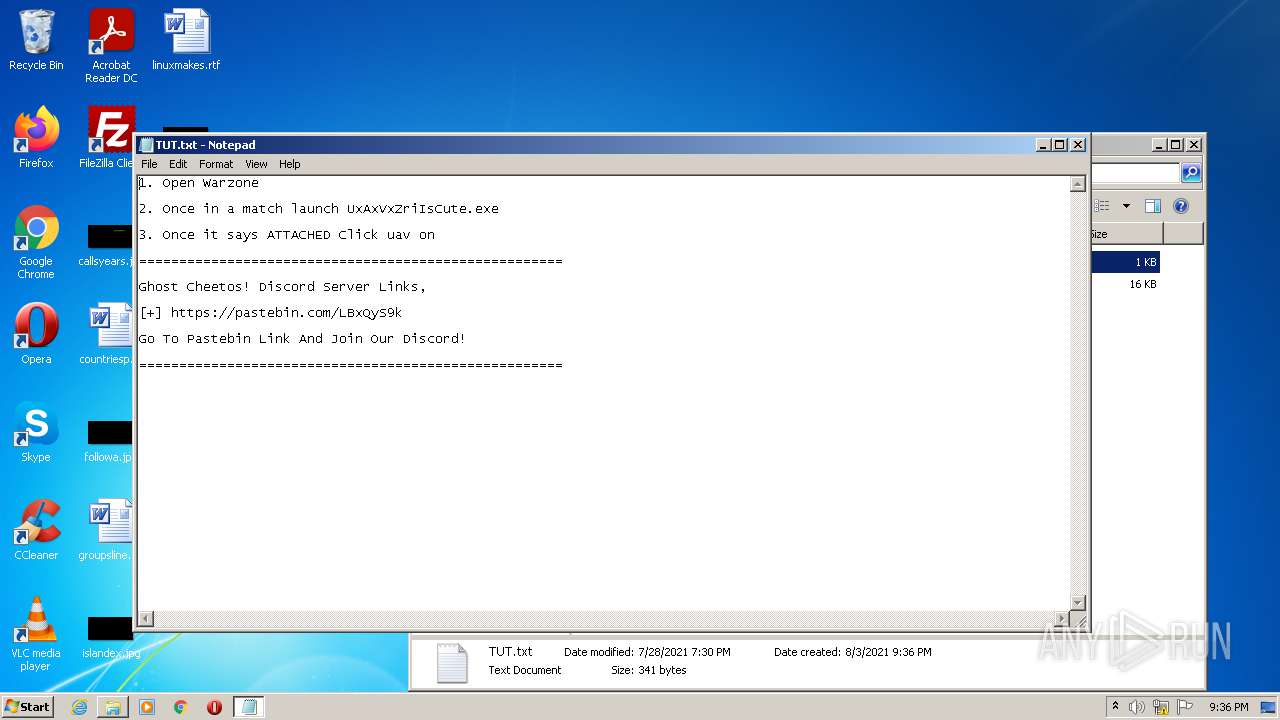Select followa.jpg desktop file

(x=107, y=440)
